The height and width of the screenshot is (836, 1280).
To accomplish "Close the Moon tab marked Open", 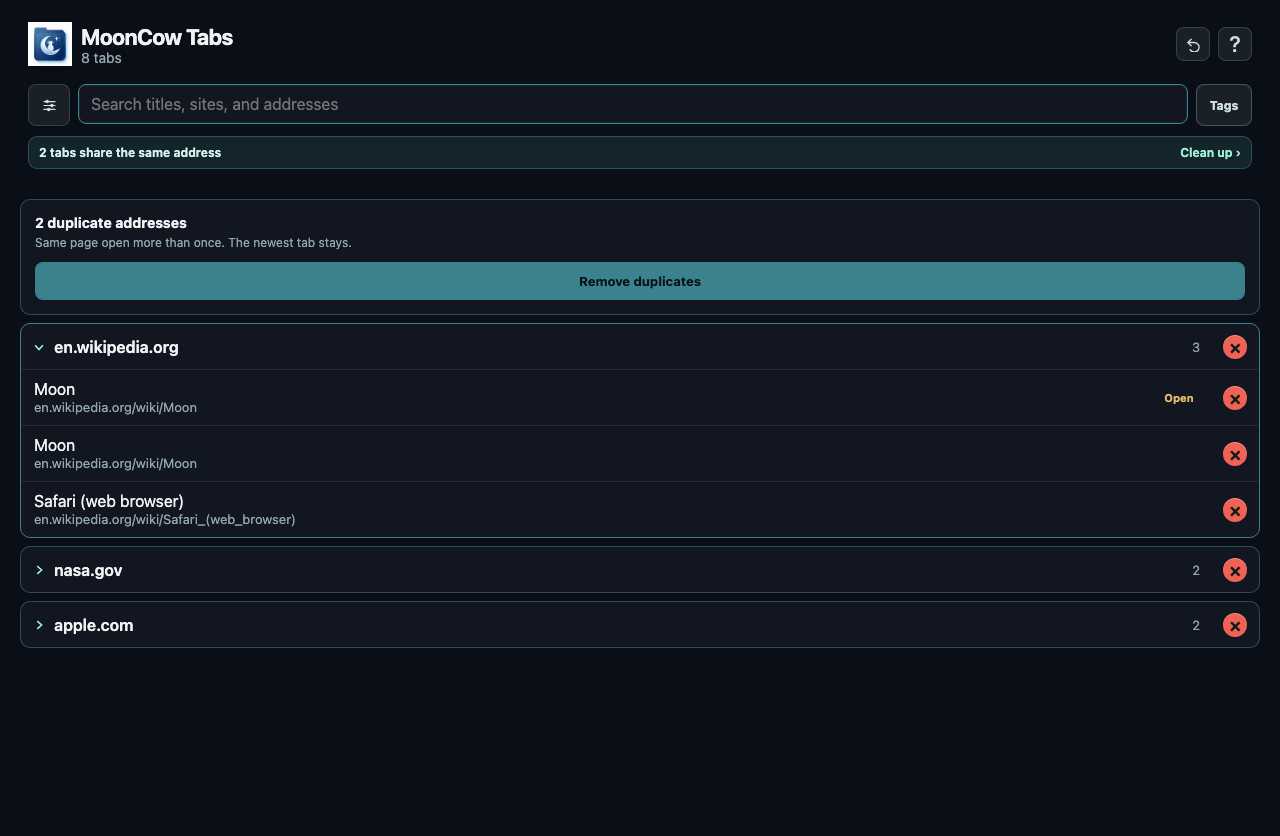I will (1235, 398).
